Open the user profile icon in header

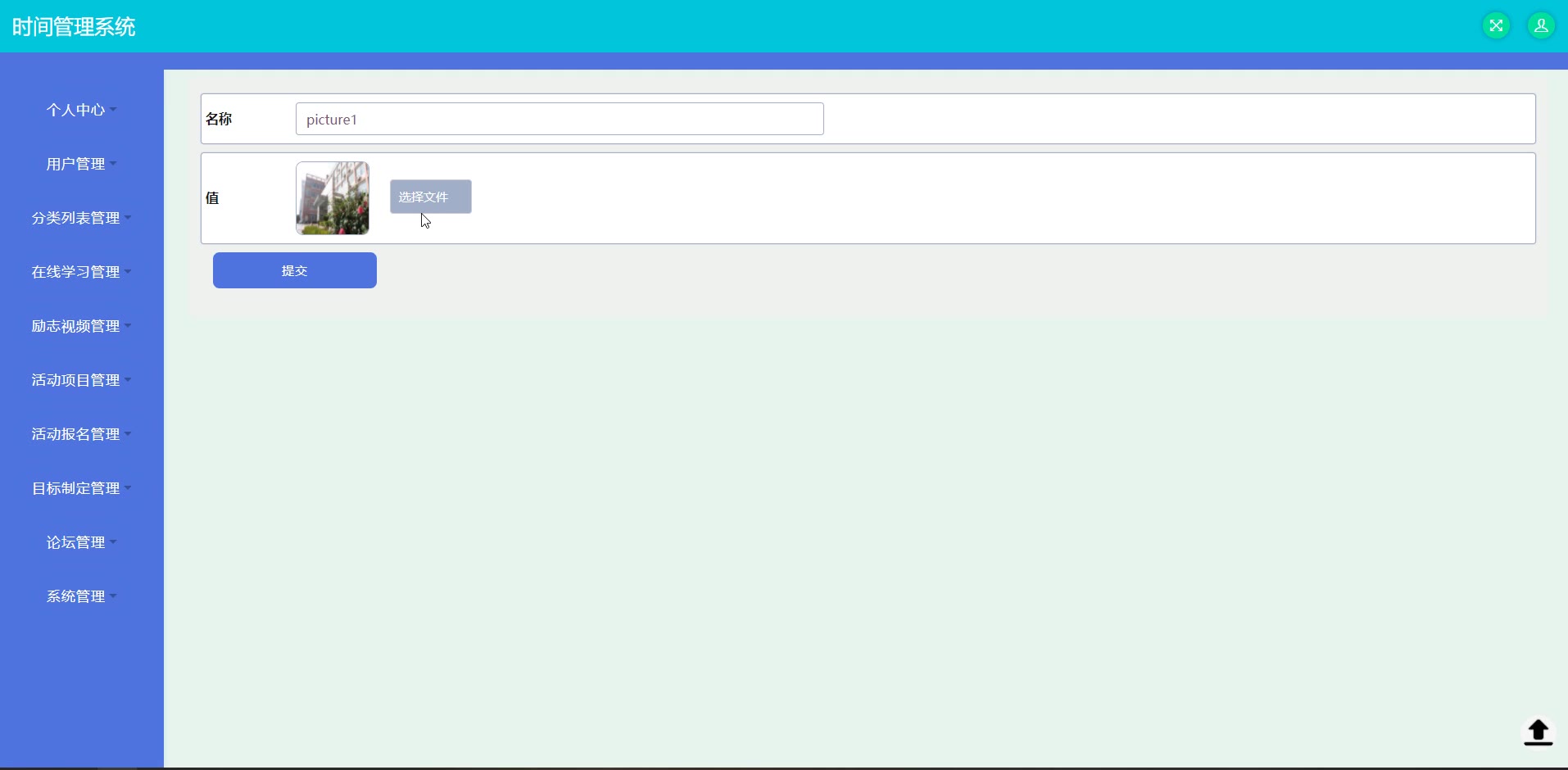click(1541, 25)
